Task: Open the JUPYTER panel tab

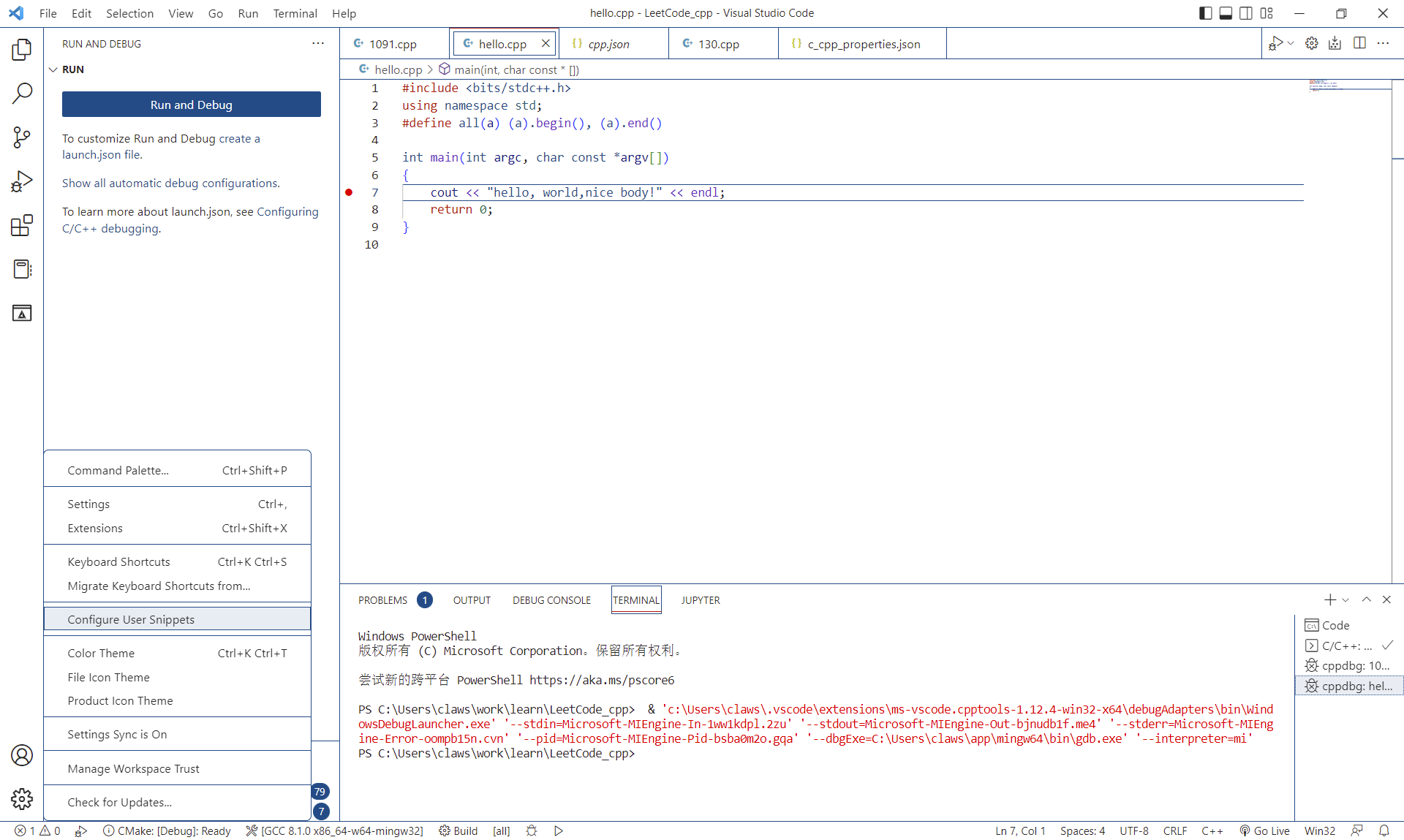Action: (701, 600)
